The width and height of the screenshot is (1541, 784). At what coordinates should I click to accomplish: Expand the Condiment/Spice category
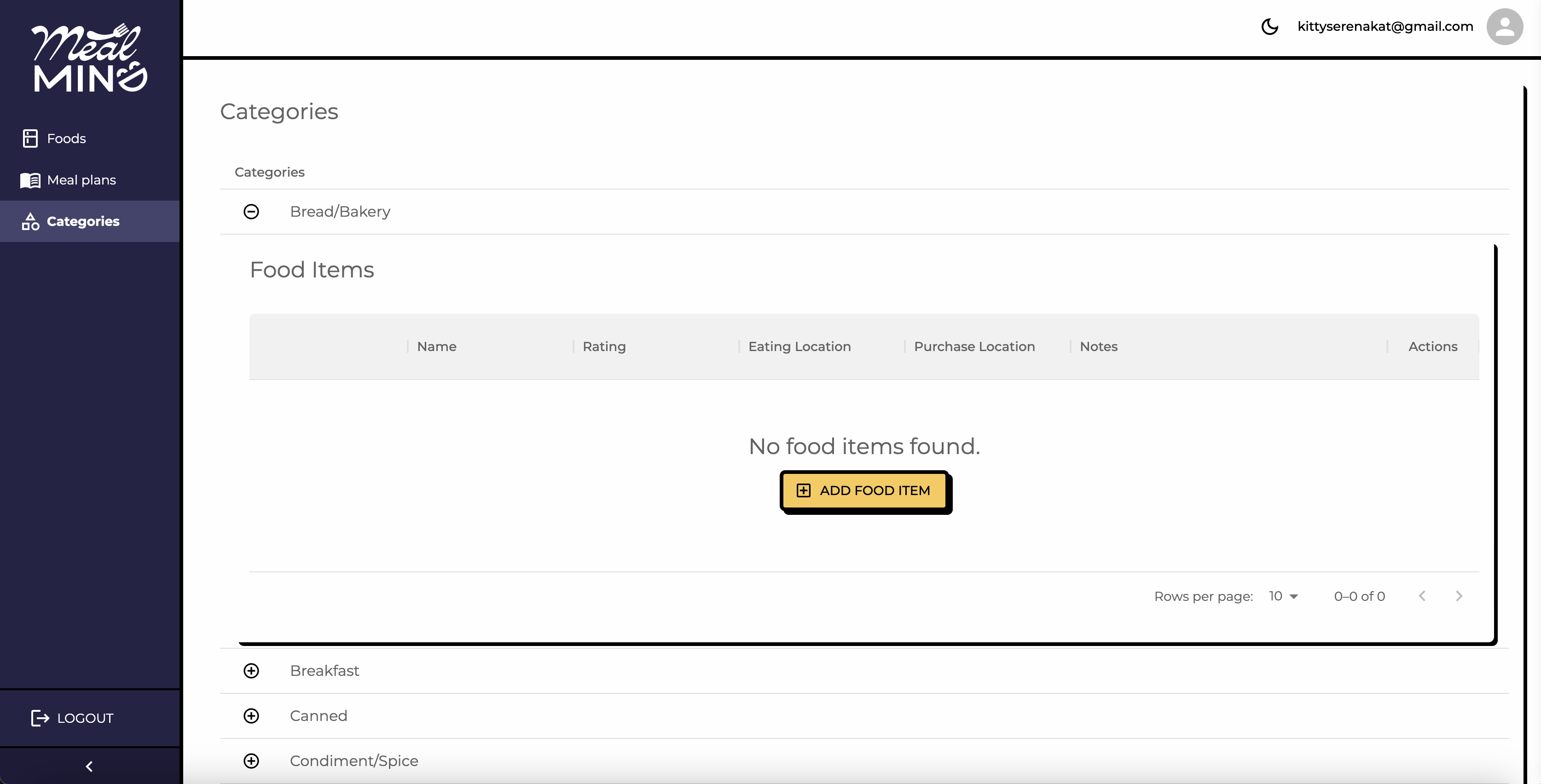coord(251,761)
